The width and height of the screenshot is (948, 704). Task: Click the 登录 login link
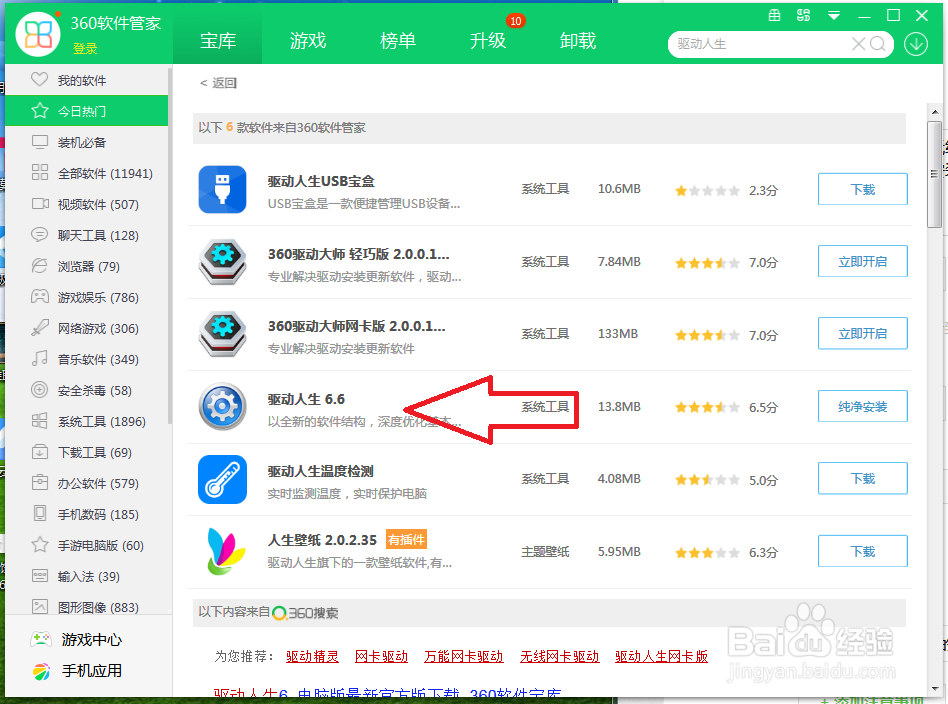pyautogui.click(x=85, y=48)
